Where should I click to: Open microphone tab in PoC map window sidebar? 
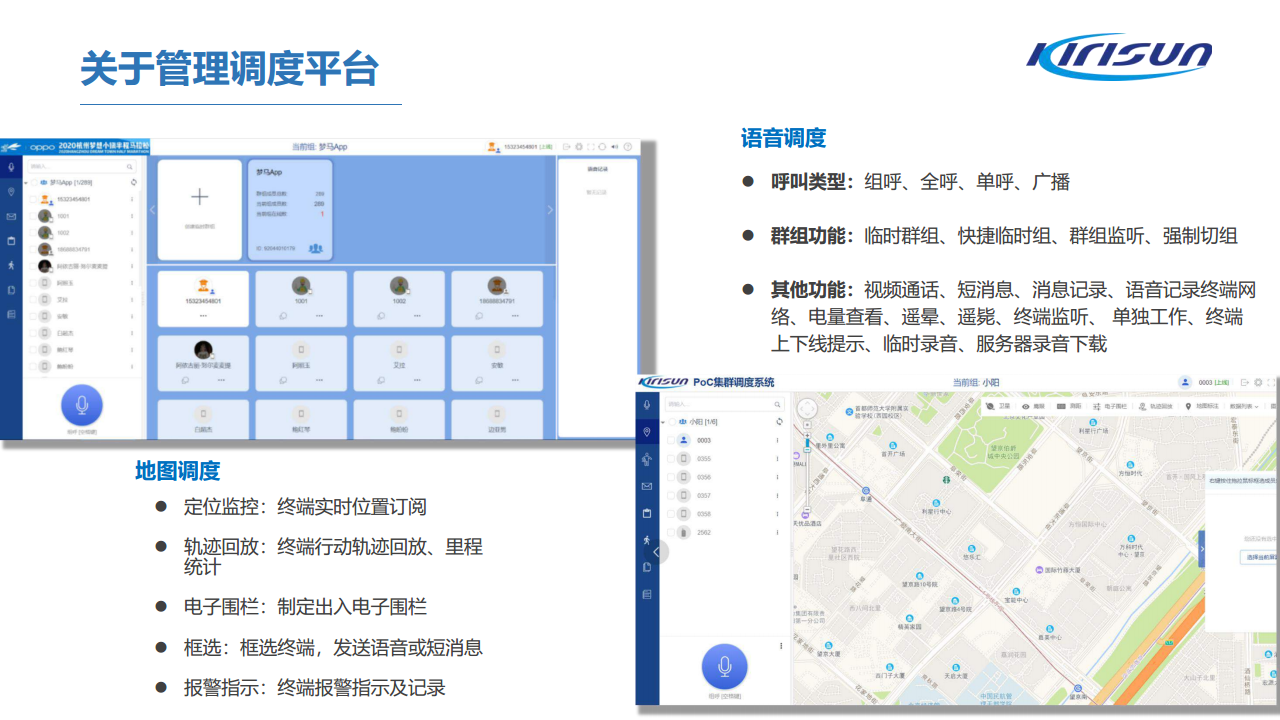(x=647, y=405)
